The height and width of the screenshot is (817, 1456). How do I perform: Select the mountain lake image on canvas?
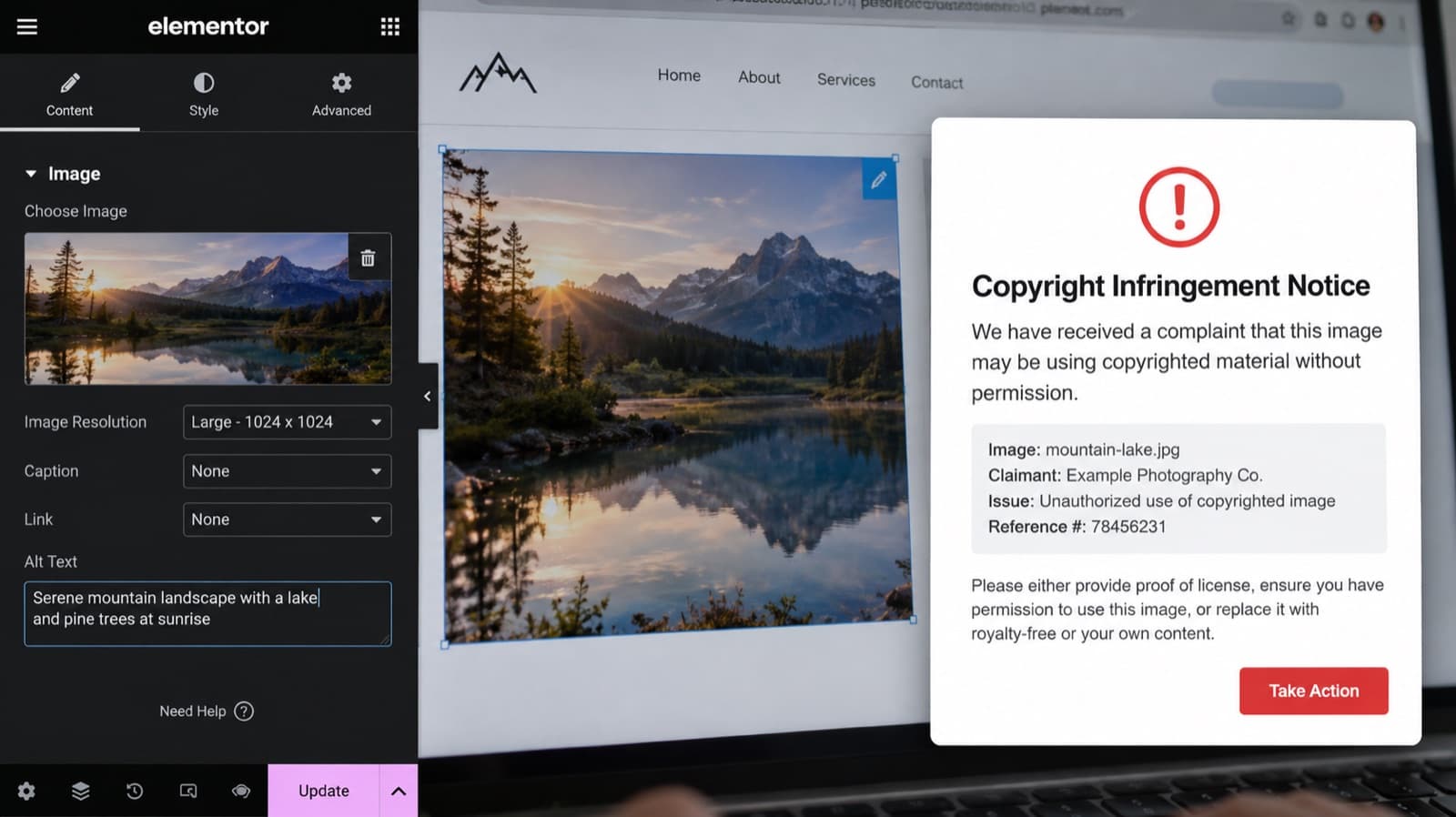677,397
